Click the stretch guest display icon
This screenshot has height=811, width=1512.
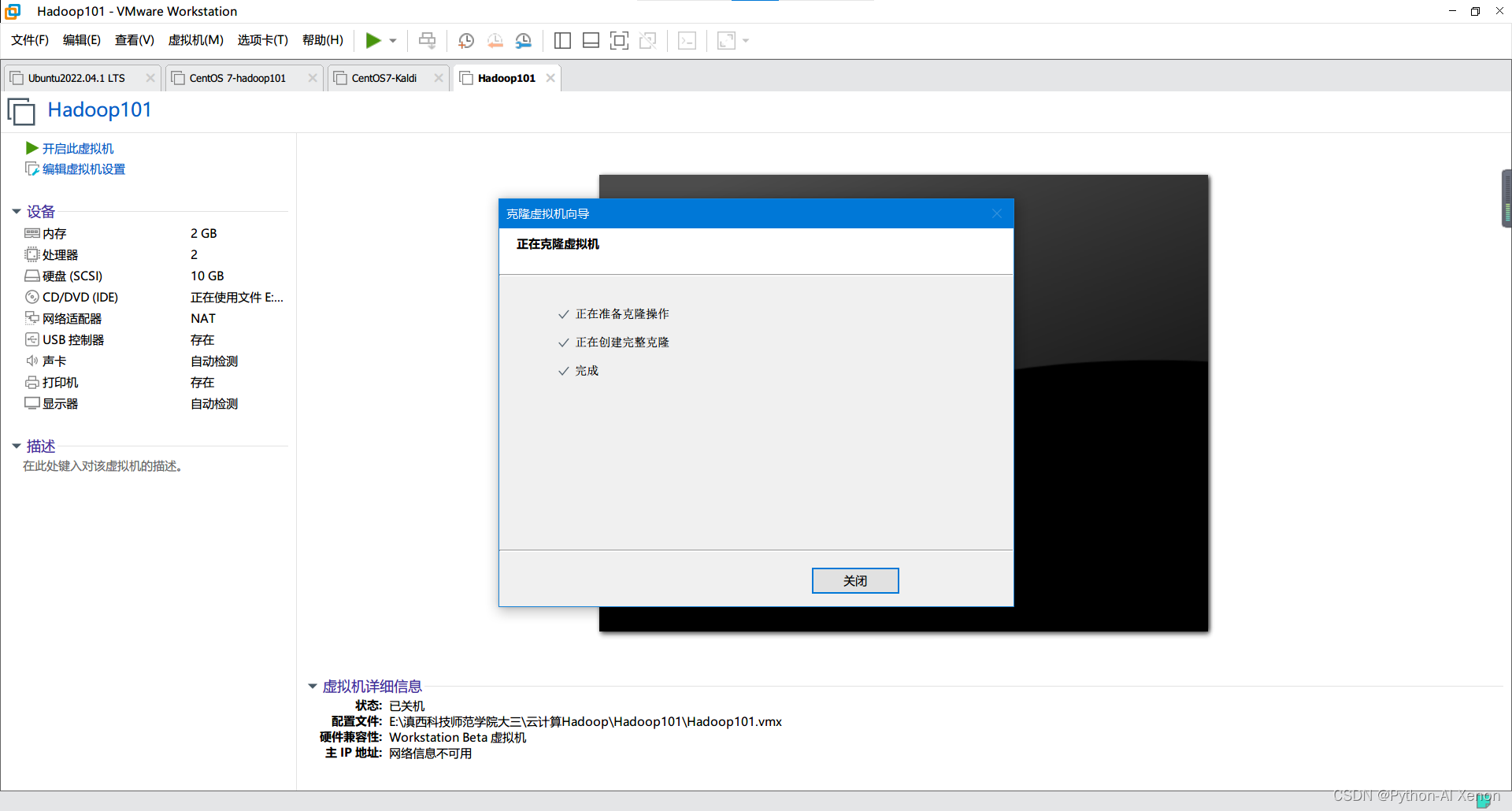click(726, 40)
